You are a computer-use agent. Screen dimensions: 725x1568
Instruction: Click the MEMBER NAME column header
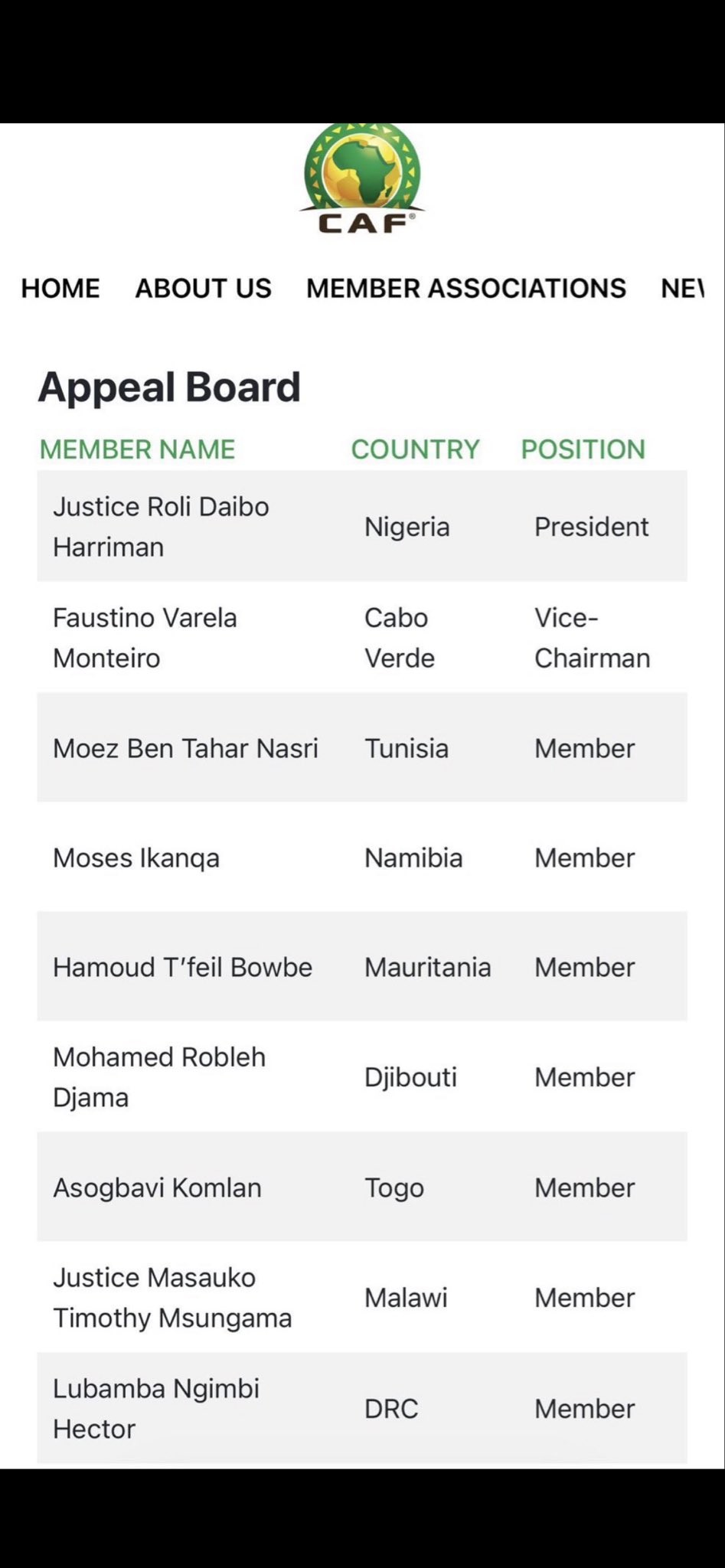[x=137, y=449]
